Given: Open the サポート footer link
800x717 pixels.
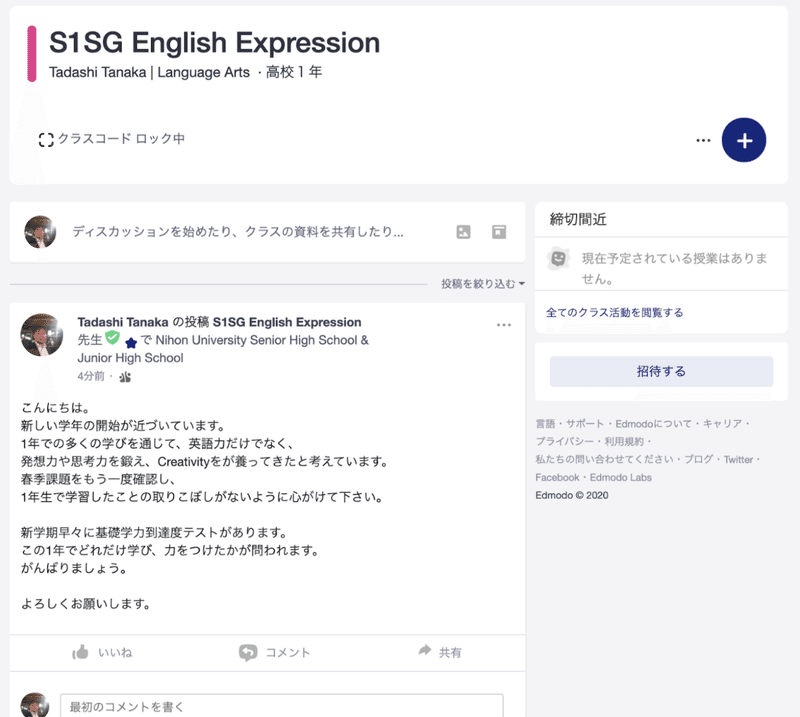Looking at the screenshot, I should pos(585,424).
